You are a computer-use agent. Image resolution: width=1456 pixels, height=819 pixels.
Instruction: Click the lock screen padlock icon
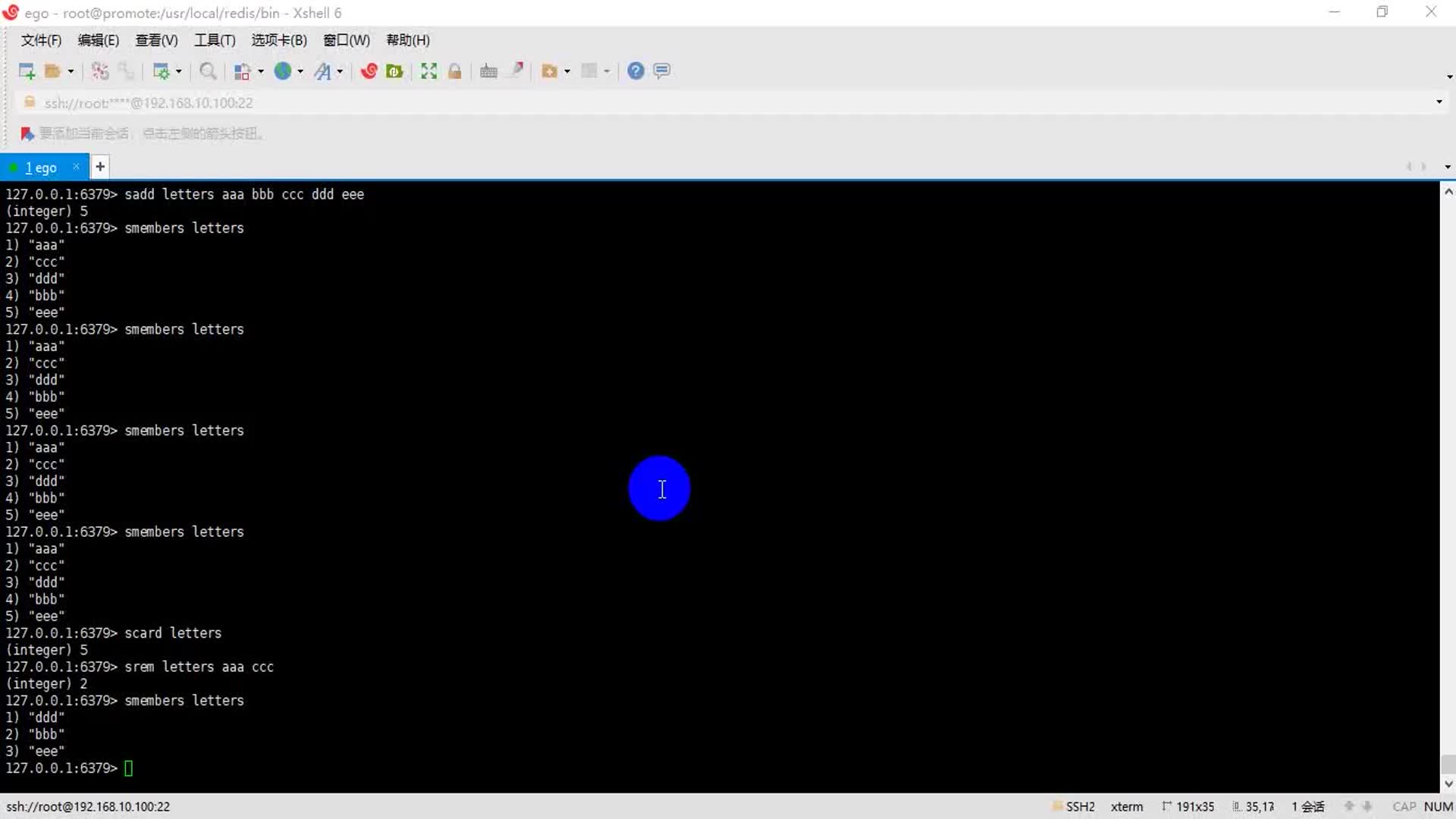pyautogui.click(x=455, y=71)
